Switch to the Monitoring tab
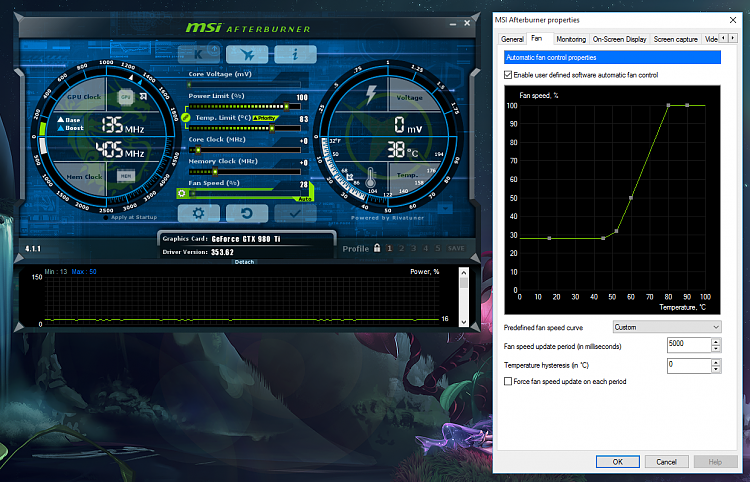Viewport: 750px width, 482px height. click(571, 39)
